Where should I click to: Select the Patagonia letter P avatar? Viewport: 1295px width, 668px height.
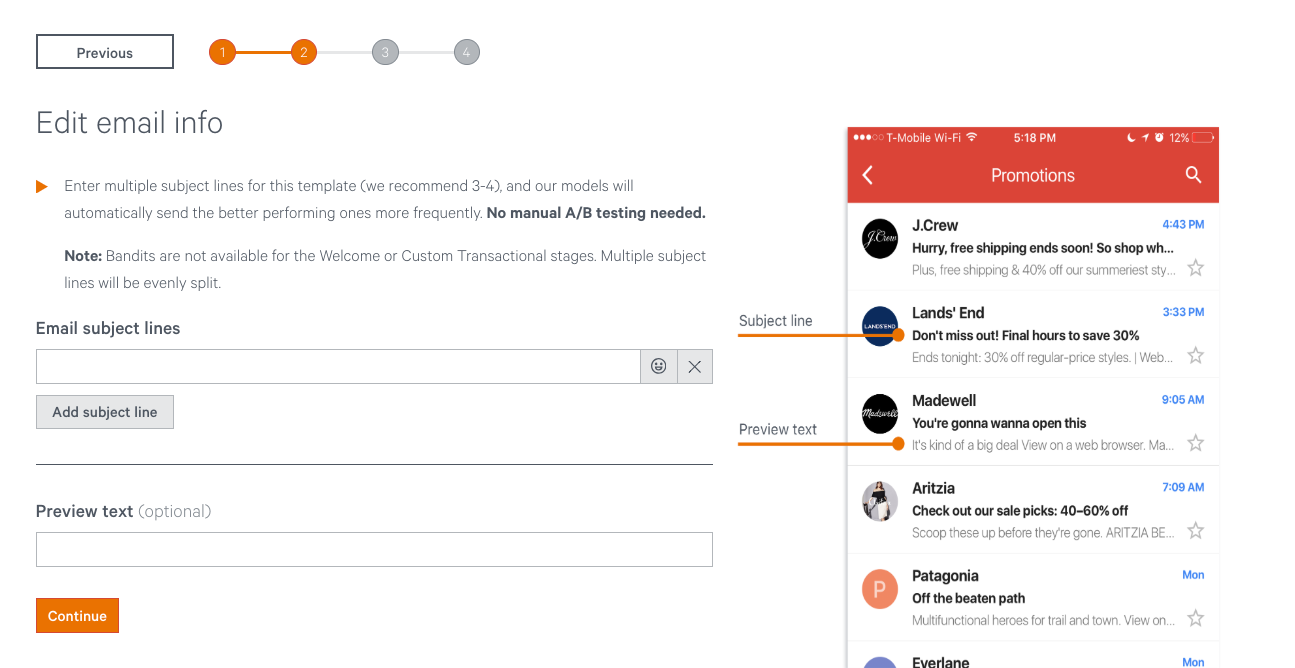[880, 590]
